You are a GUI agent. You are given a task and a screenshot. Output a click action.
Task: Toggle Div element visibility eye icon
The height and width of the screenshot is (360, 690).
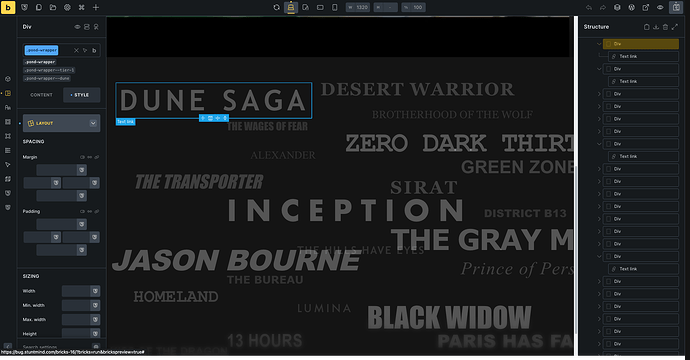(x=77, y=27)
